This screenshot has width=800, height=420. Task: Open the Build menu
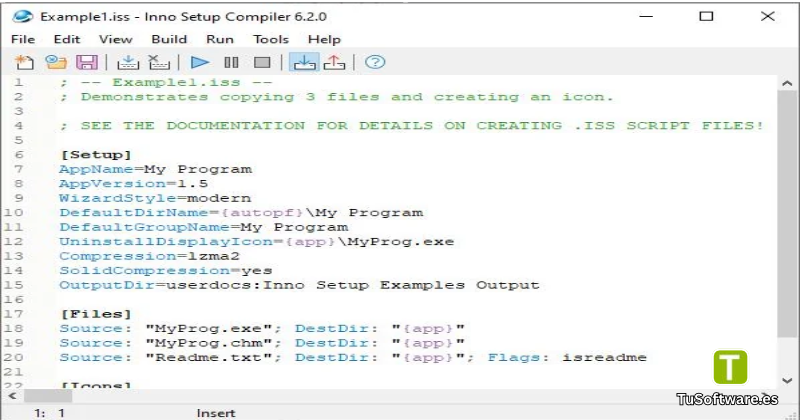point(169,39)
